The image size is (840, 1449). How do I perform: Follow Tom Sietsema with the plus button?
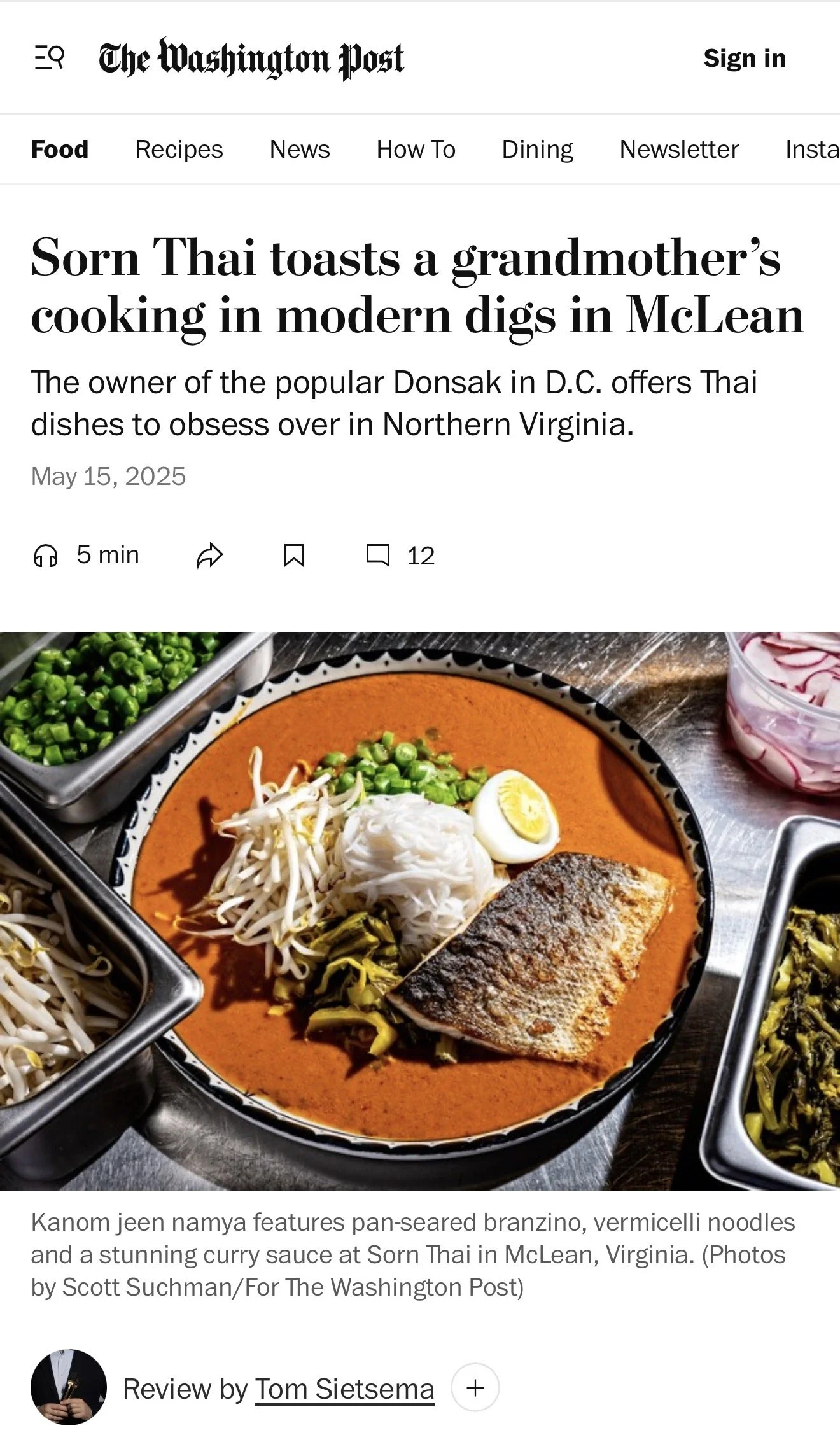[x=475, y=1388]
